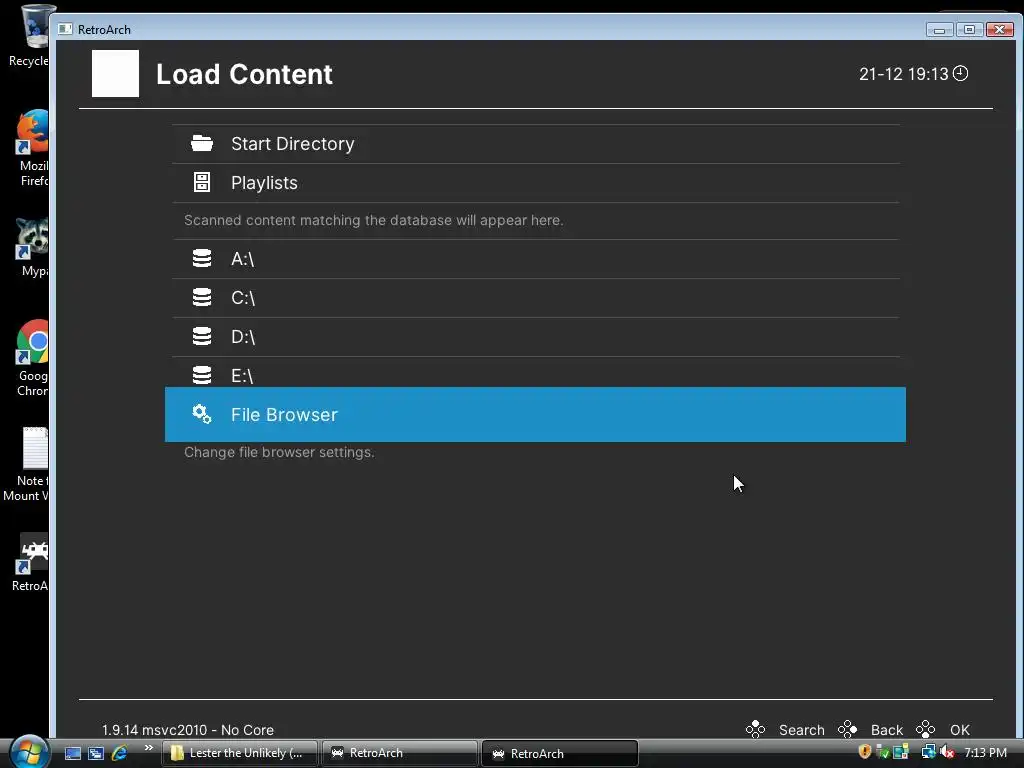1024x768 pixels.
Task: Browse the A:\ drive entry
Action: (x=536, y=259)
